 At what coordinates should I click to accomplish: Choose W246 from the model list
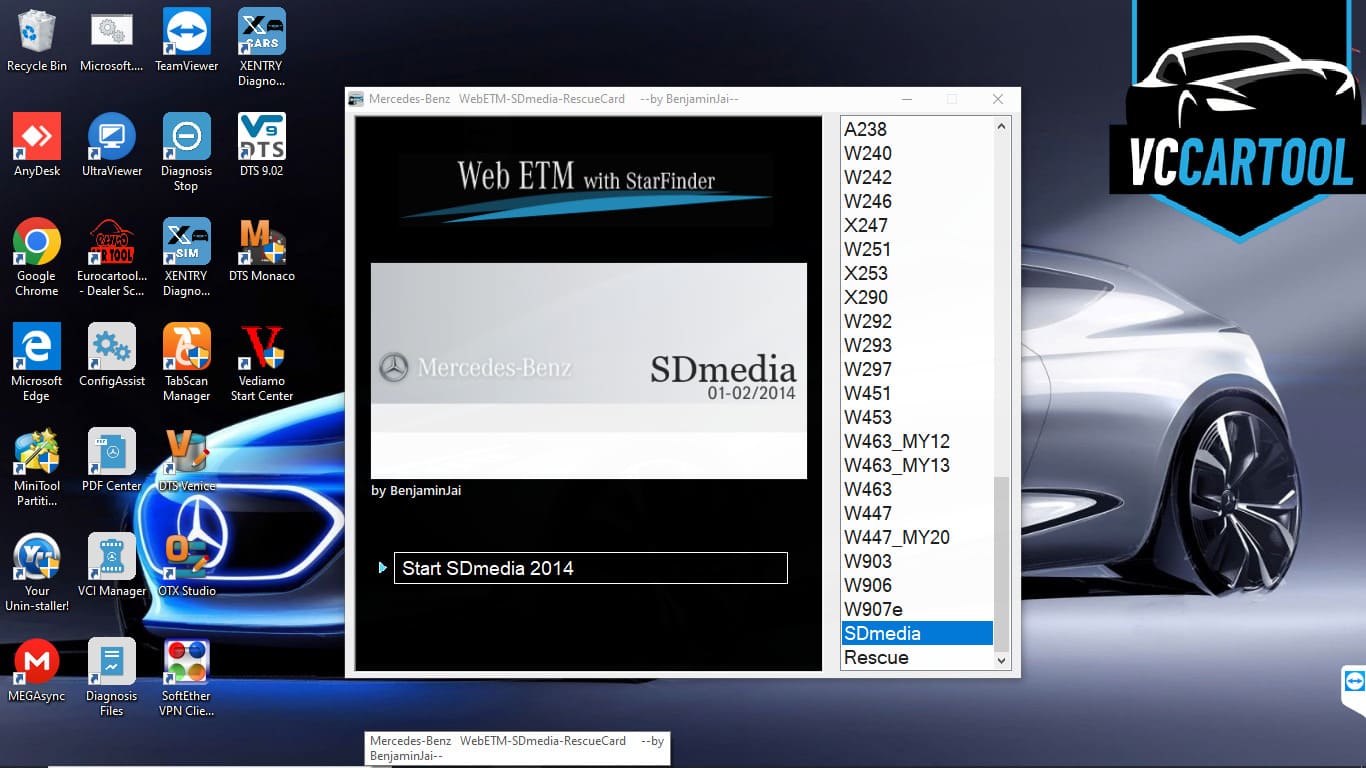(917, 201)
